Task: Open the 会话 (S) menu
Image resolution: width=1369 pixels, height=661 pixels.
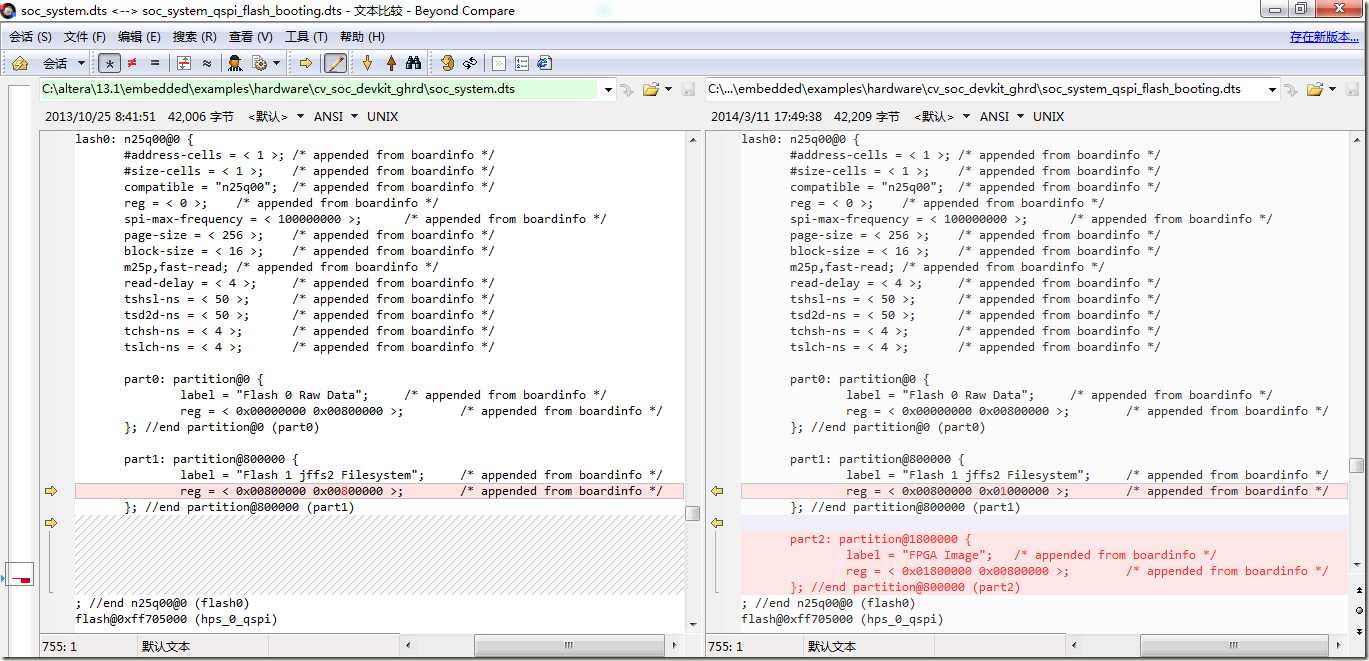Action: (x=30, y=37)
